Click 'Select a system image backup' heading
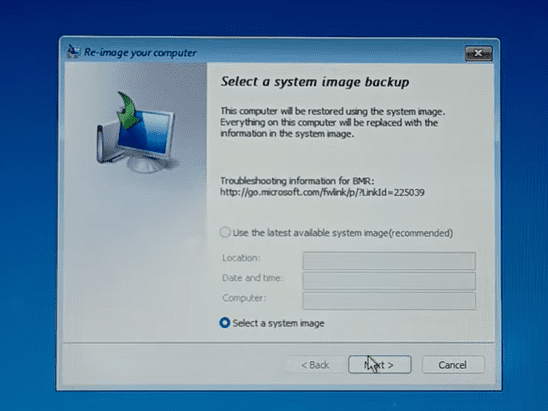 (315, 82)
